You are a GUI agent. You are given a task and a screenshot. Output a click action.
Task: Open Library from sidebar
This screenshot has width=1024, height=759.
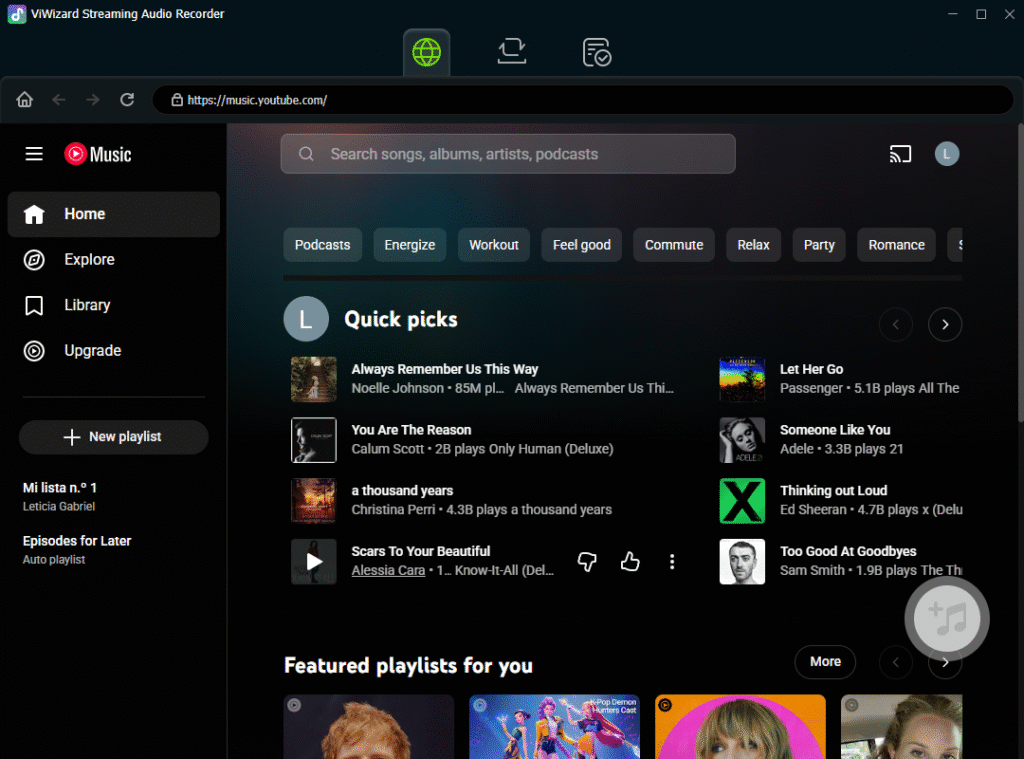pos(87,305)
